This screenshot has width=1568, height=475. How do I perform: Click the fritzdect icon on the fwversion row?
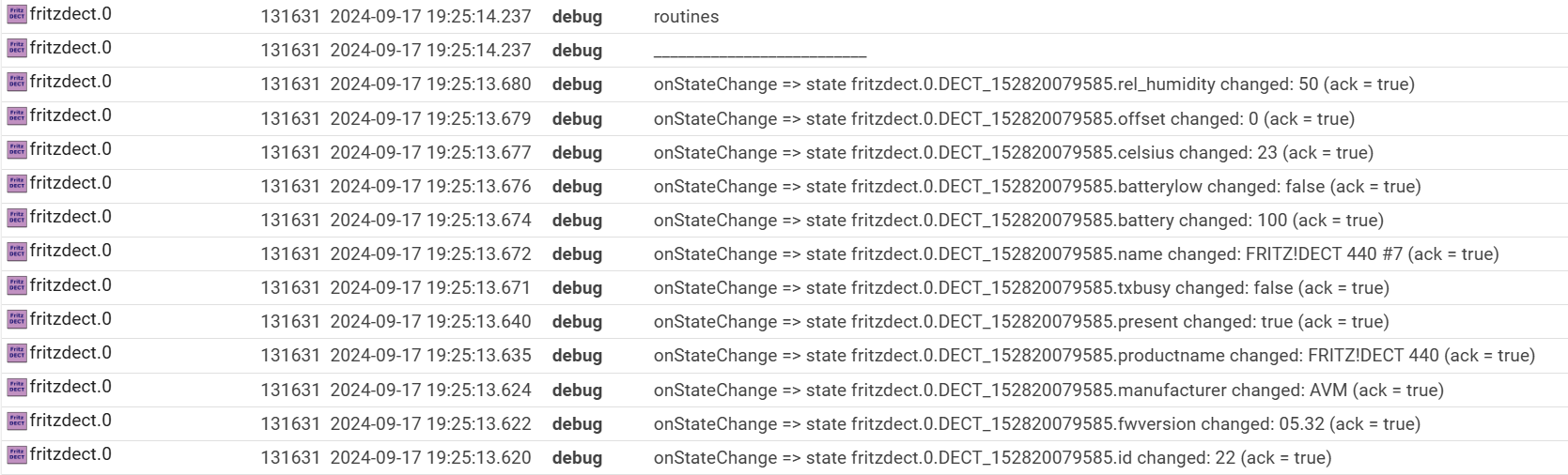pos(16,421)
